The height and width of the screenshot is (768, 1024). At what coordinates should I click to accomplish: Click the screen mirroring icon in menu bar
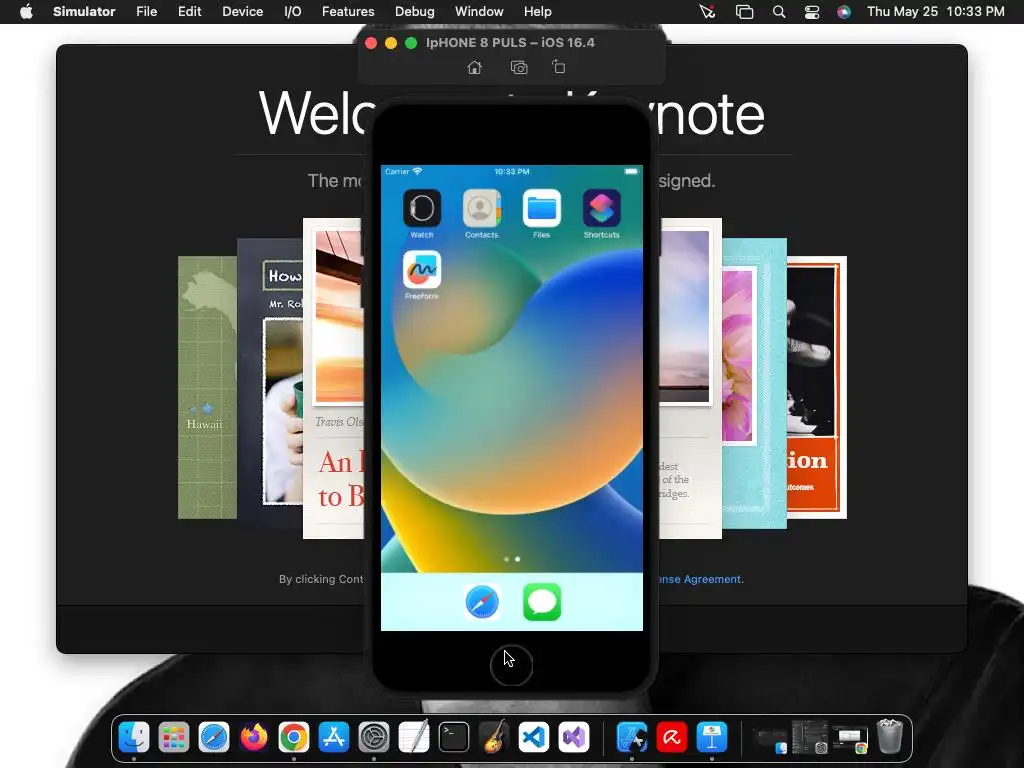(744, 12)
